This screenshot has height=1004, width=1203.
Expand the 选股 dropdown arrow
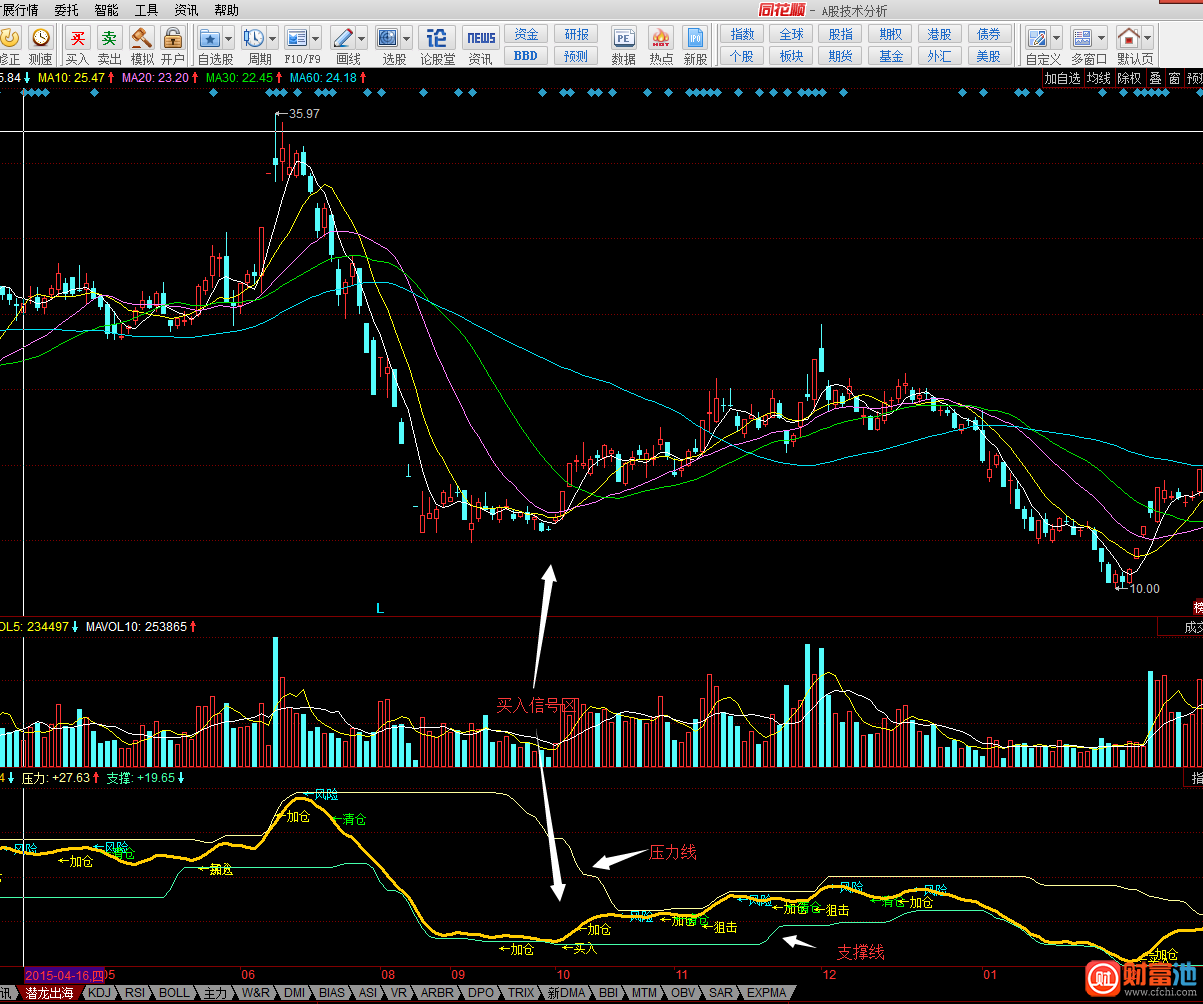pyautogui.click(x=407, y=38)
